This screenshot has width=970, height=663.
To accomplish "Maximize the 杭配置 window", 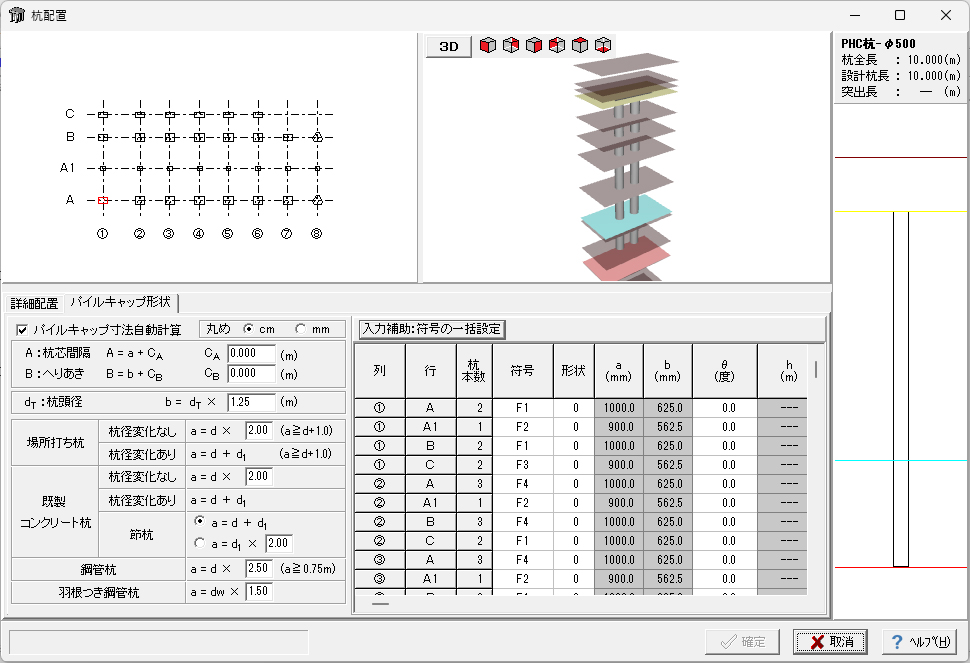I will click(x=900, y=15).
